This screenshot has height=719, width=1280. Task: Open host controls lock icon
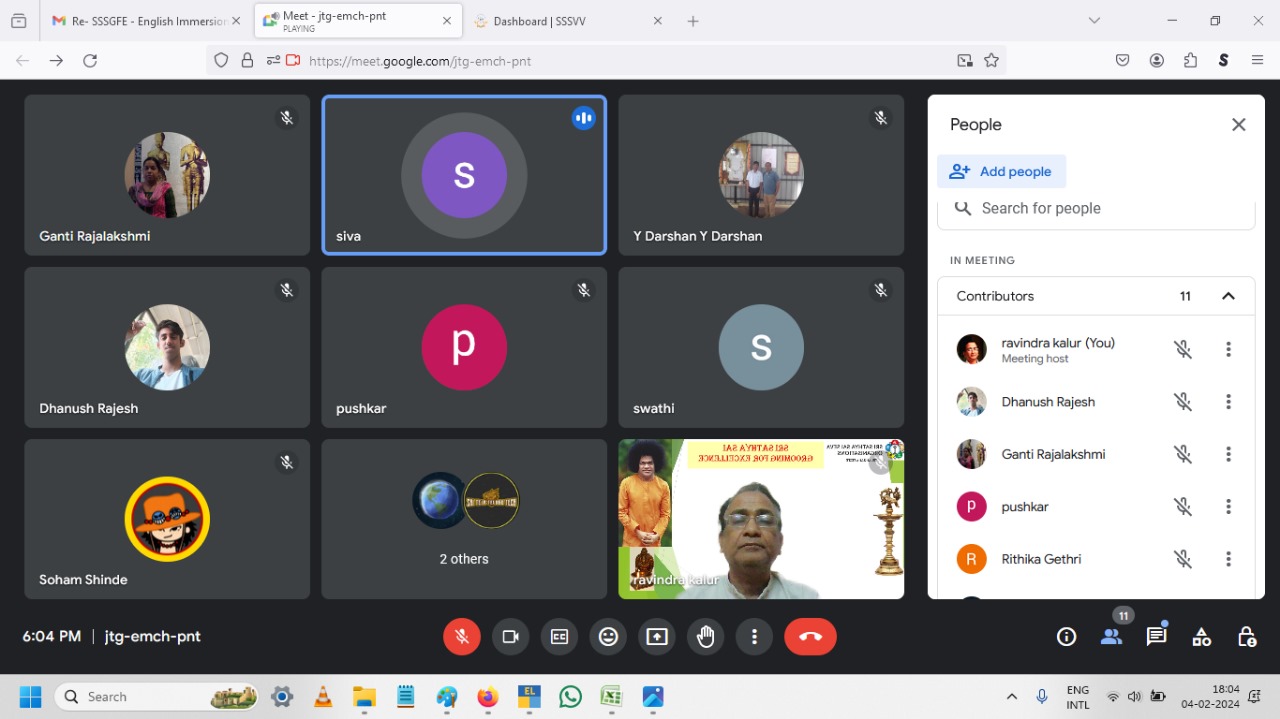click(x=1246, y=637)
